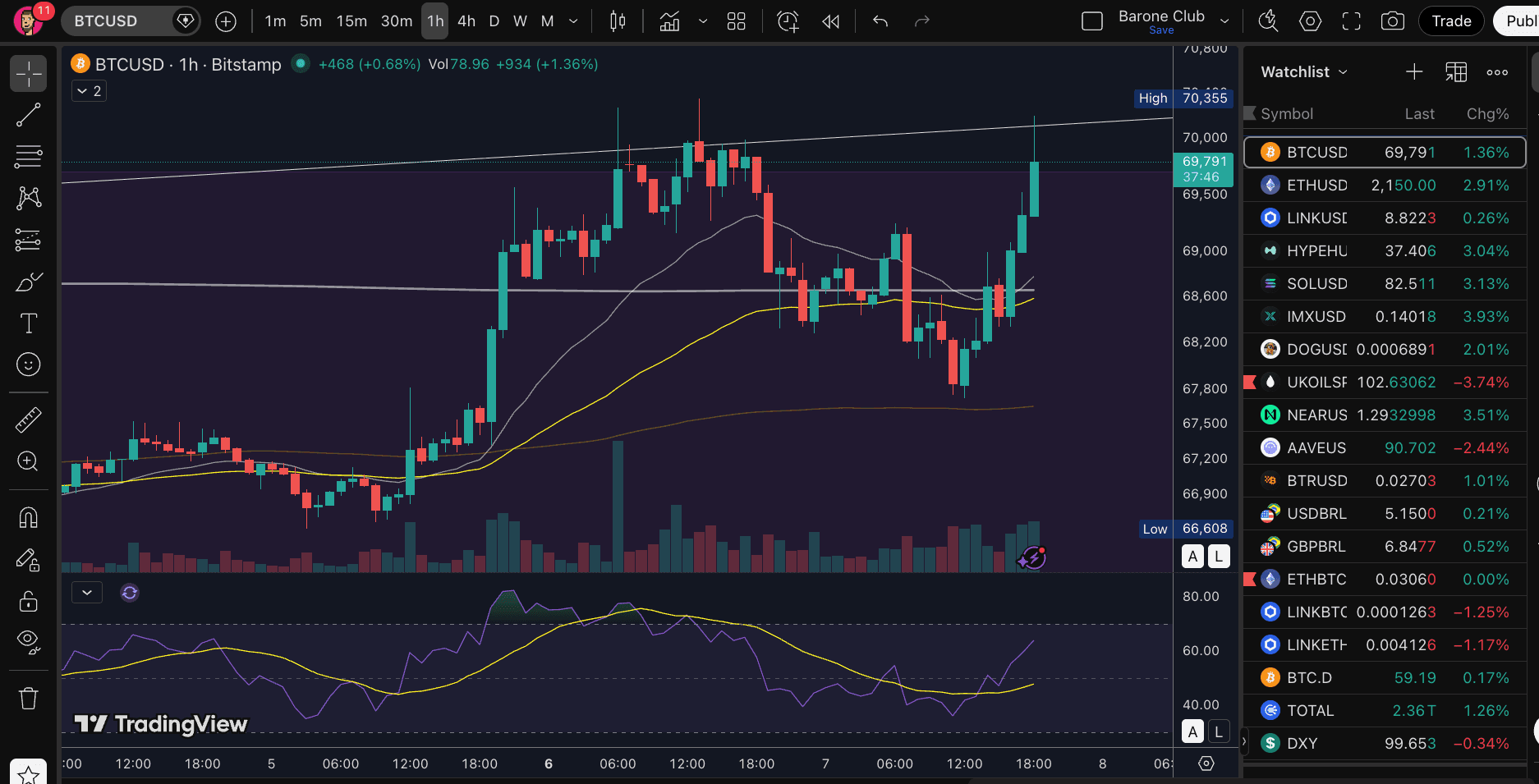Open the Emoji annotation tool

pyautogui.click(x=29, y=364)
